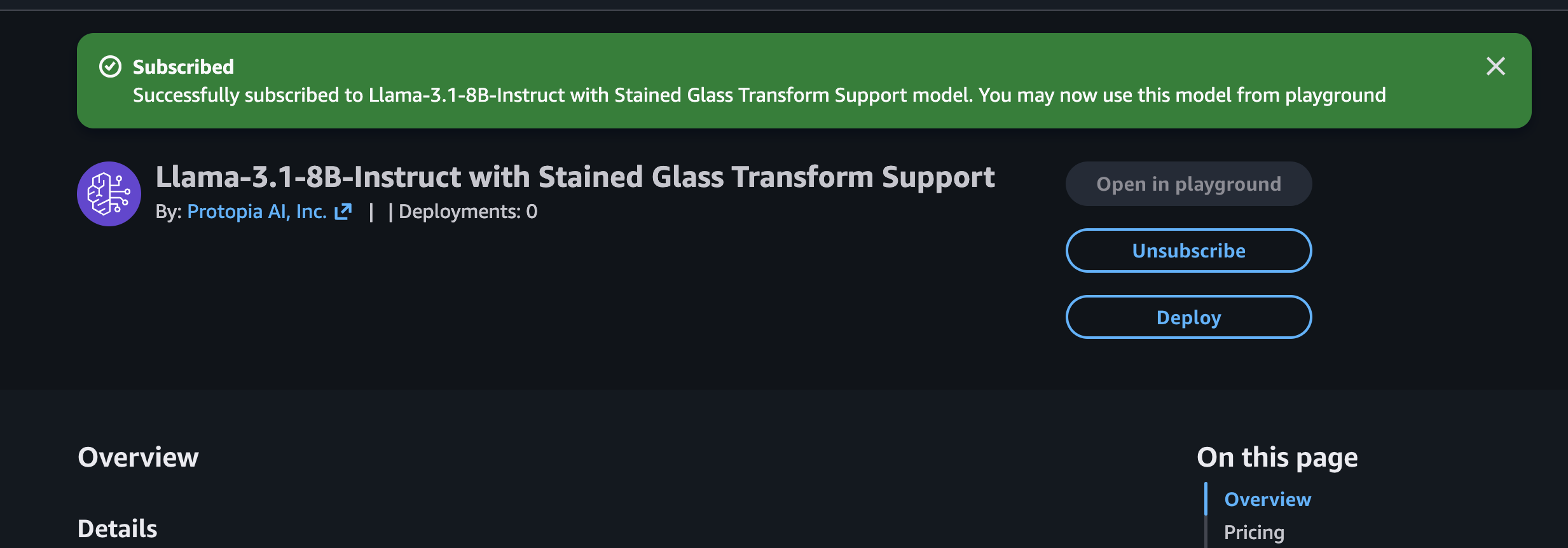Click the Llama-3.1-8B-Instruct model title
Screen dimensions: 1568x548
[575, 177]
